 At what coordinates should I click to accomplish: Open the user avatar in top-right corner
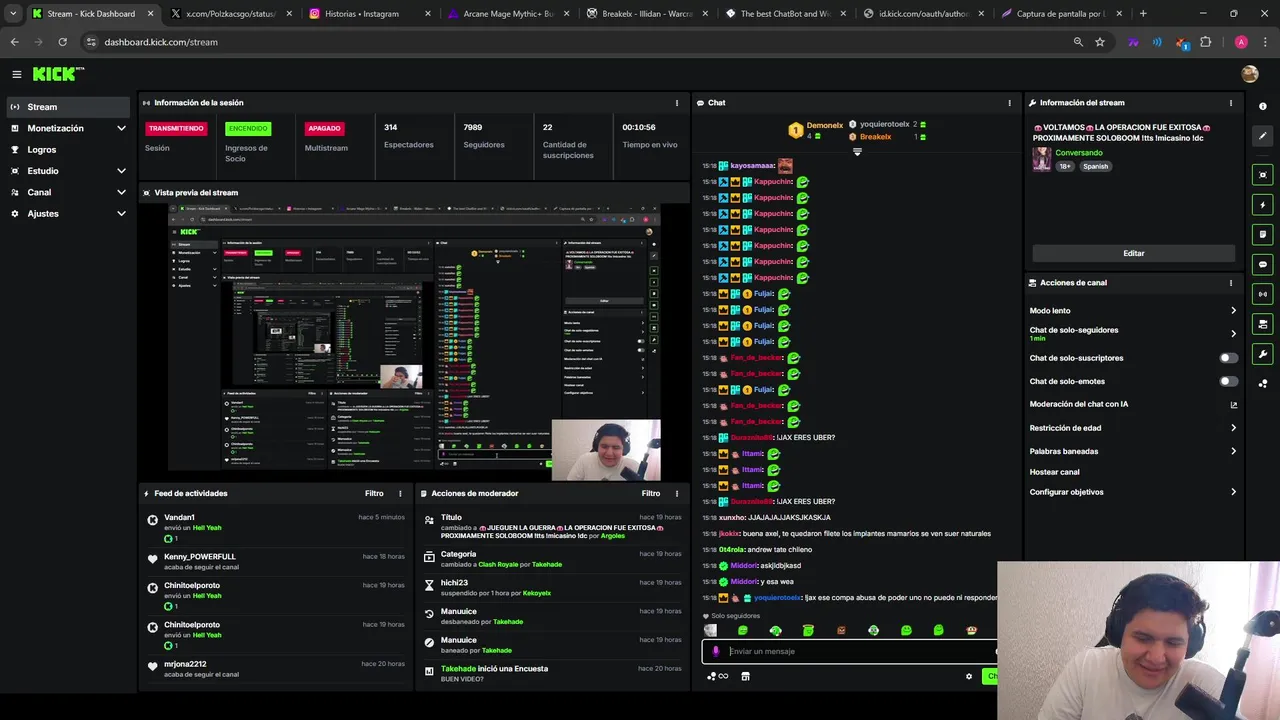(1249, 74)
